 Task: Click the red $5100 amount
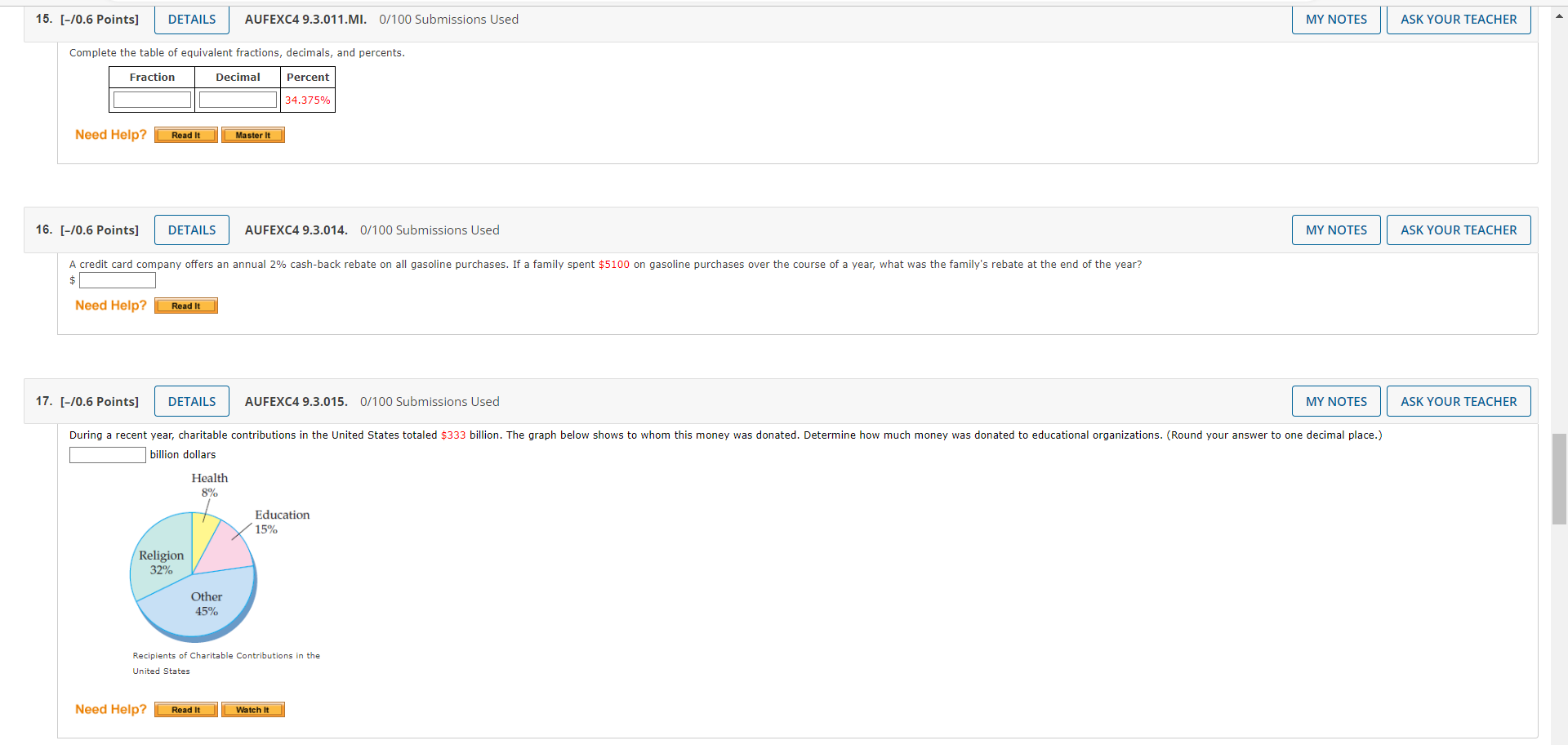click(x=614, y=265)
